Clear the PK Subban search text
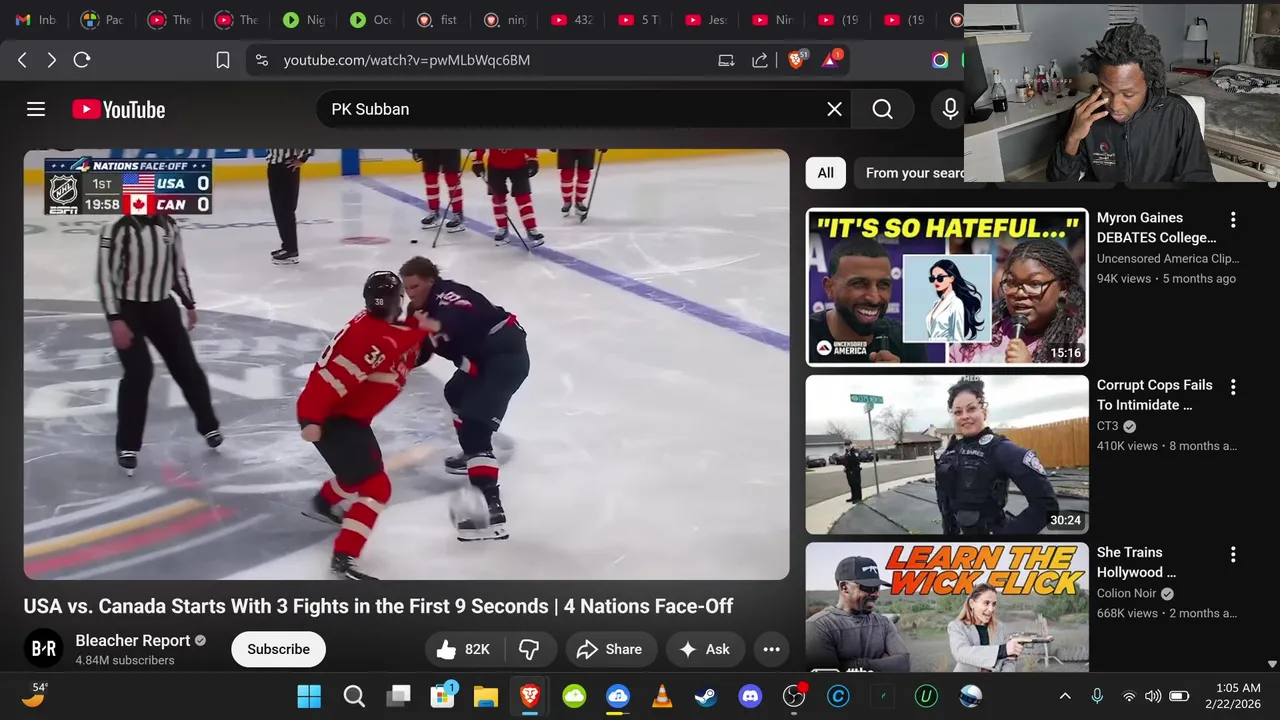This screenshot has height=720, width=1280. (834, 109)
